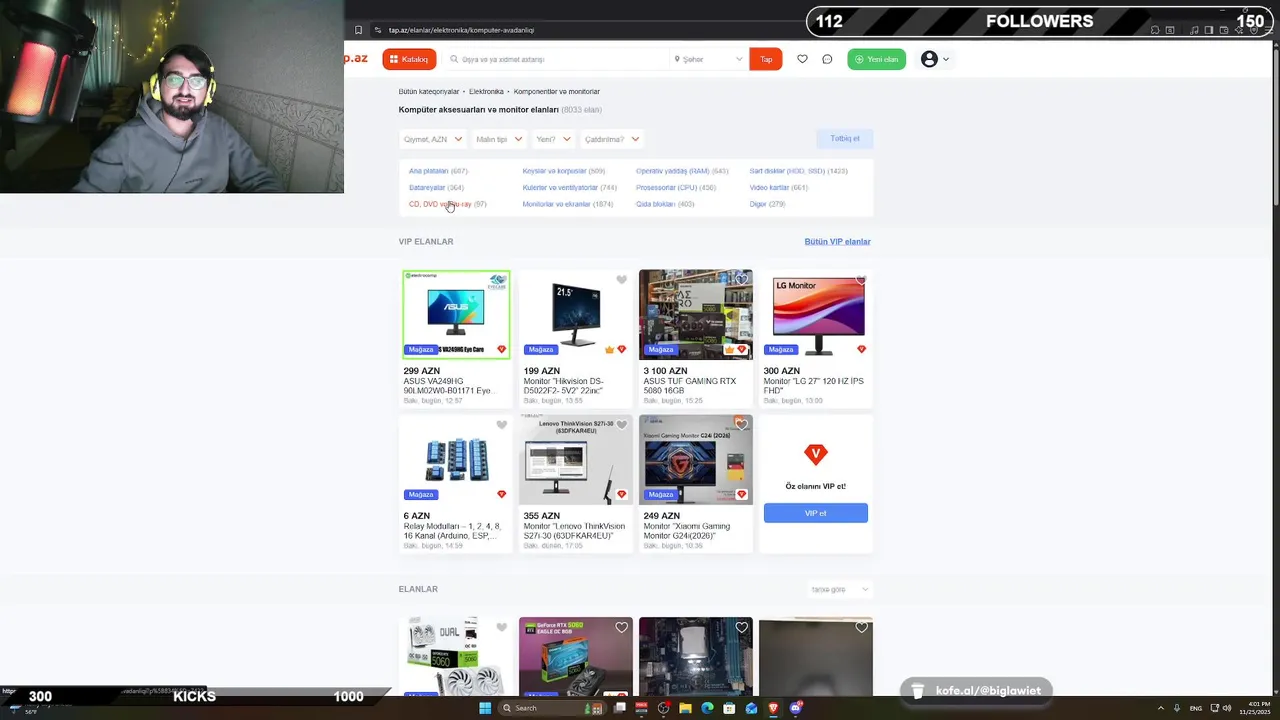The height and width of the screenshot is (720, 1280).
Task: Expand the Qiymət, AZN filter
Action: (432, 139)
